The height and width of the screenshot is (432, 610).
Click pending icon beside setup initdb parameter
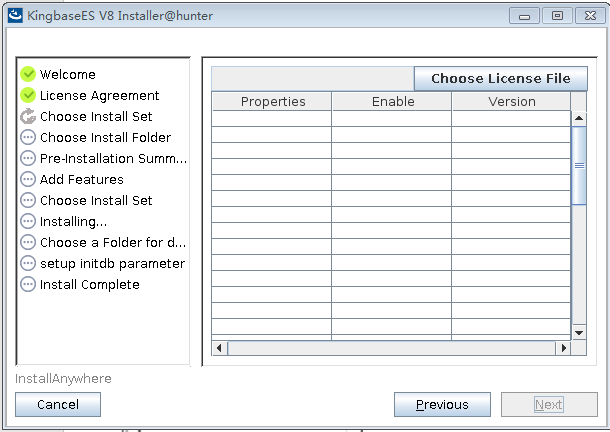tap(28, 263)
